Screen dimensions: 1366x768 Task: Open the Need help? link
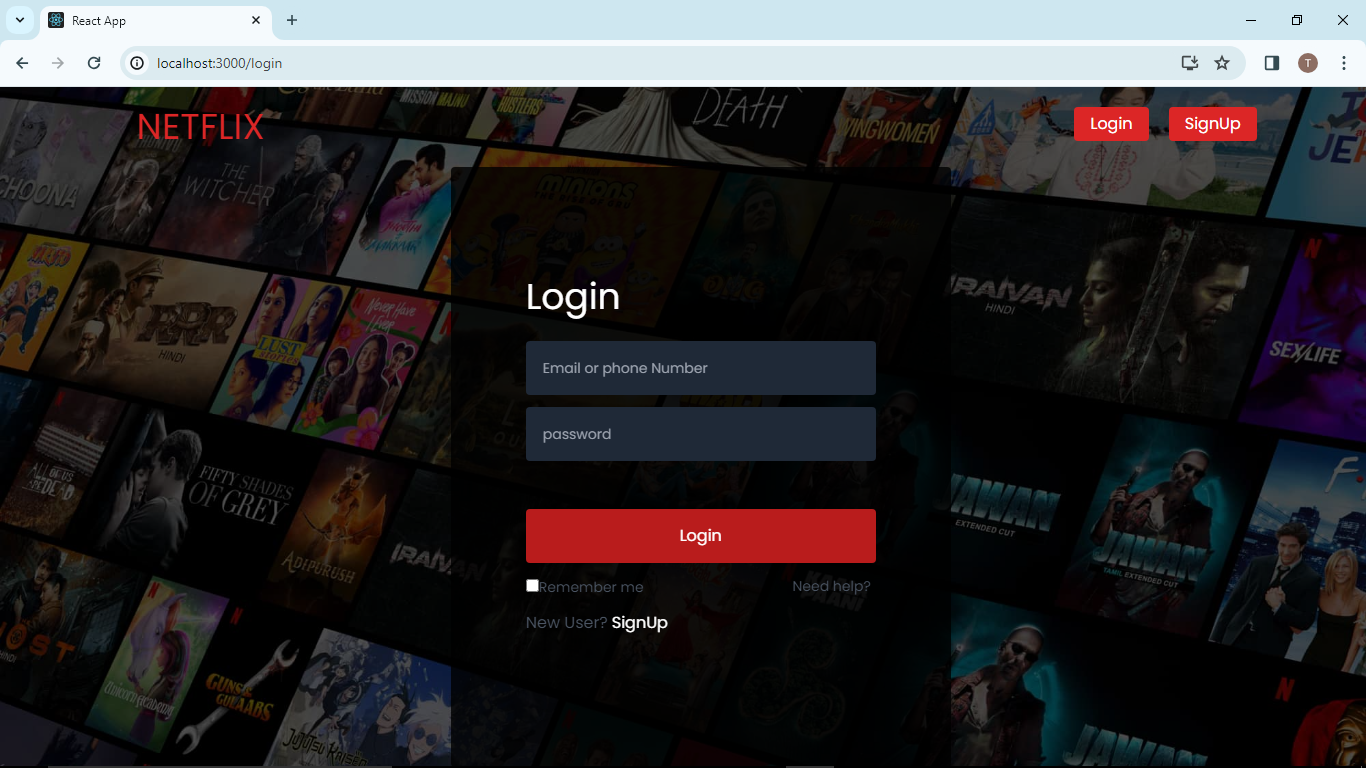[831, 586]
